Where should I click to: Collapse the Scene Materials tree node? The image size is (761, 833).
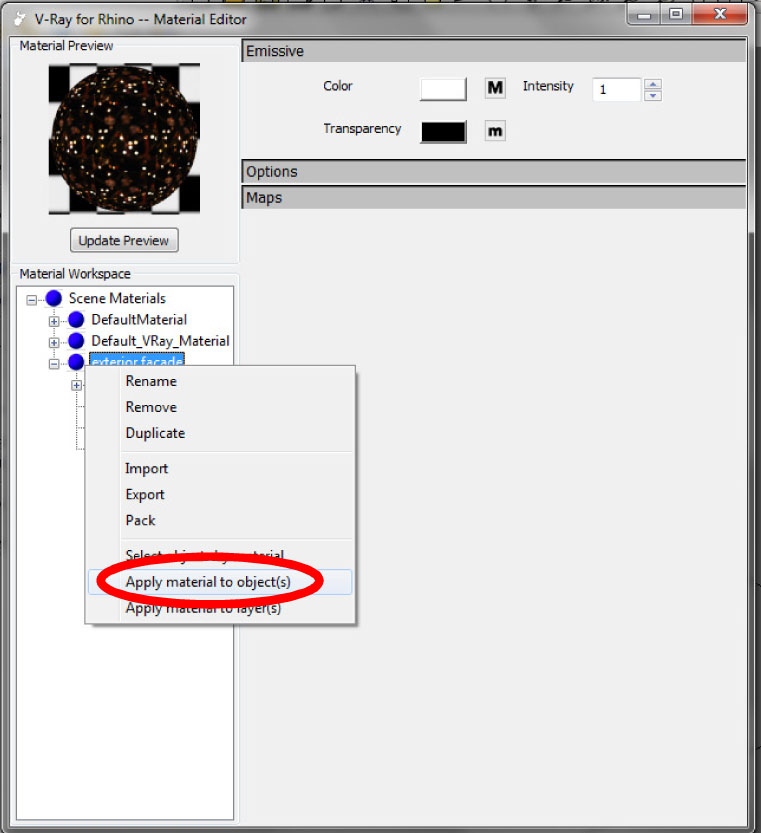tap(32, 300)
